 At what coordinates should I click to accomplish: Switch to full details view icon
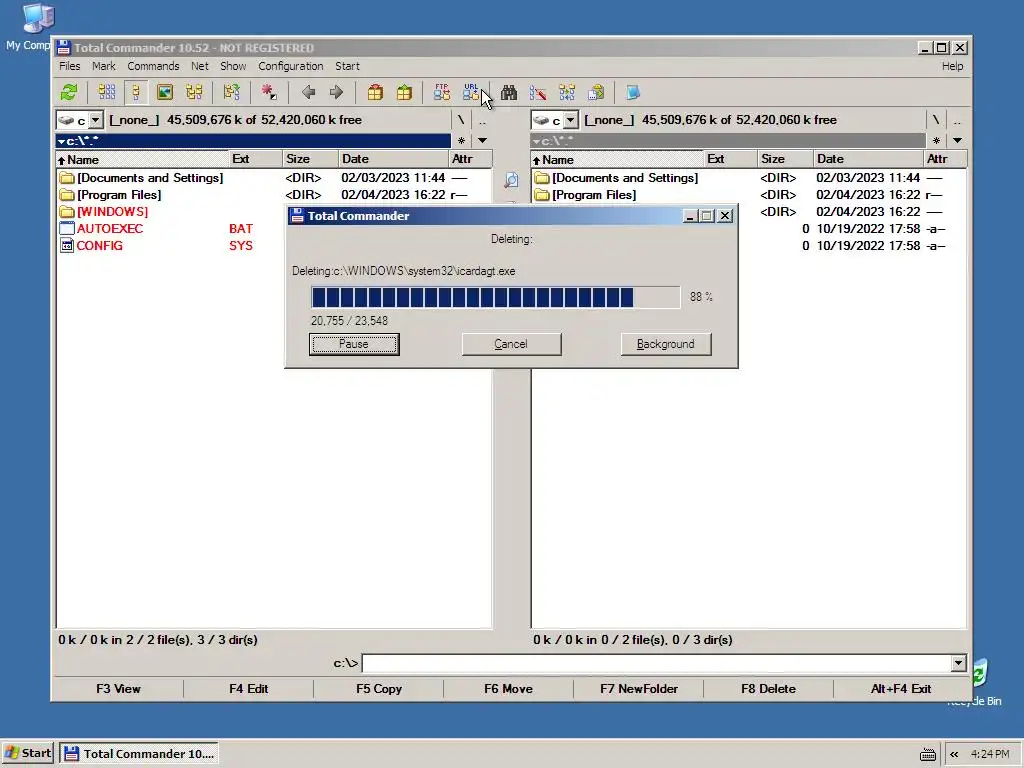pyautogui.click(x=136, y=92)
